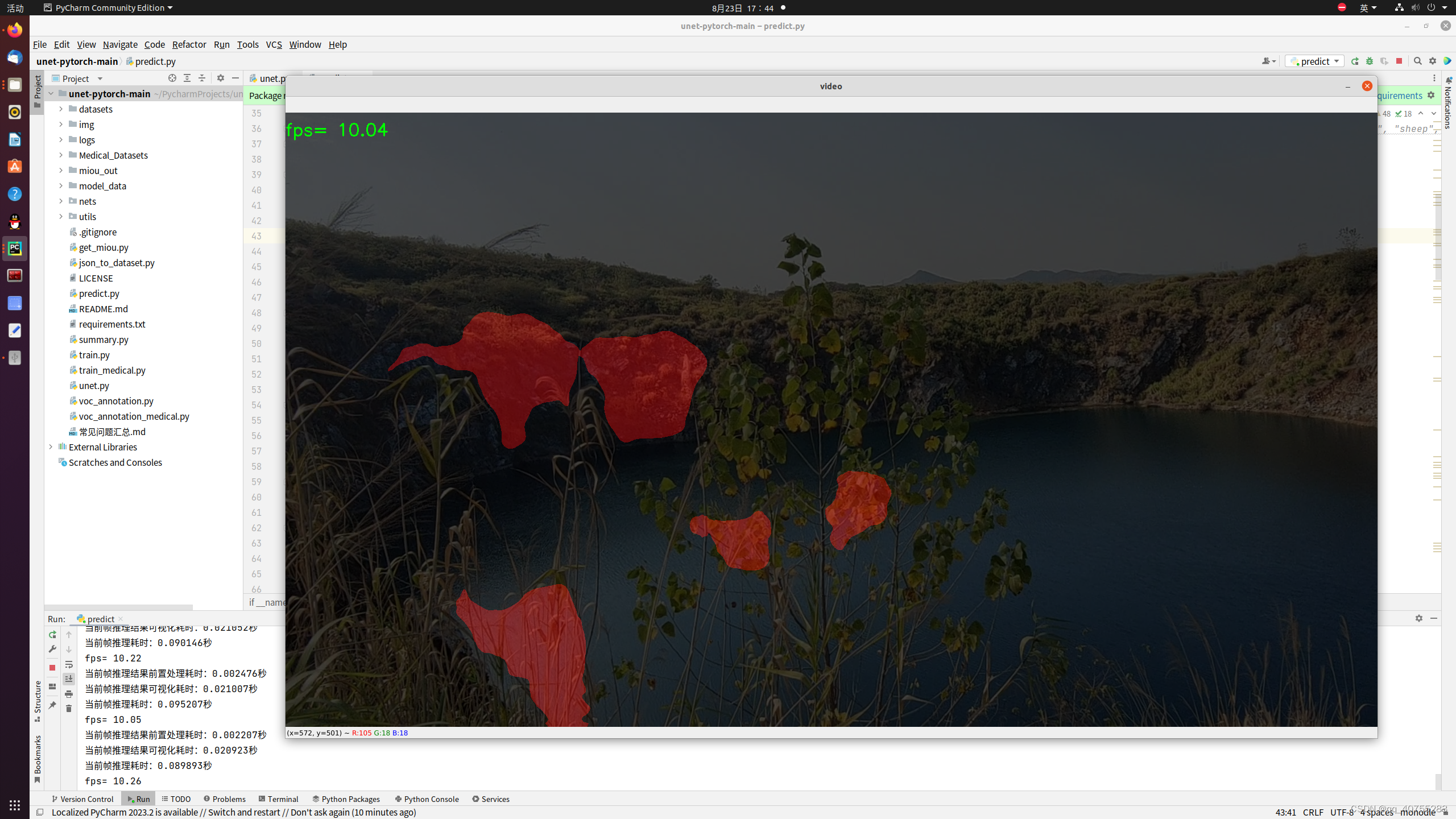
Task: Toggle Bookmarks tool window on left strip
Action: pos(38,759)
